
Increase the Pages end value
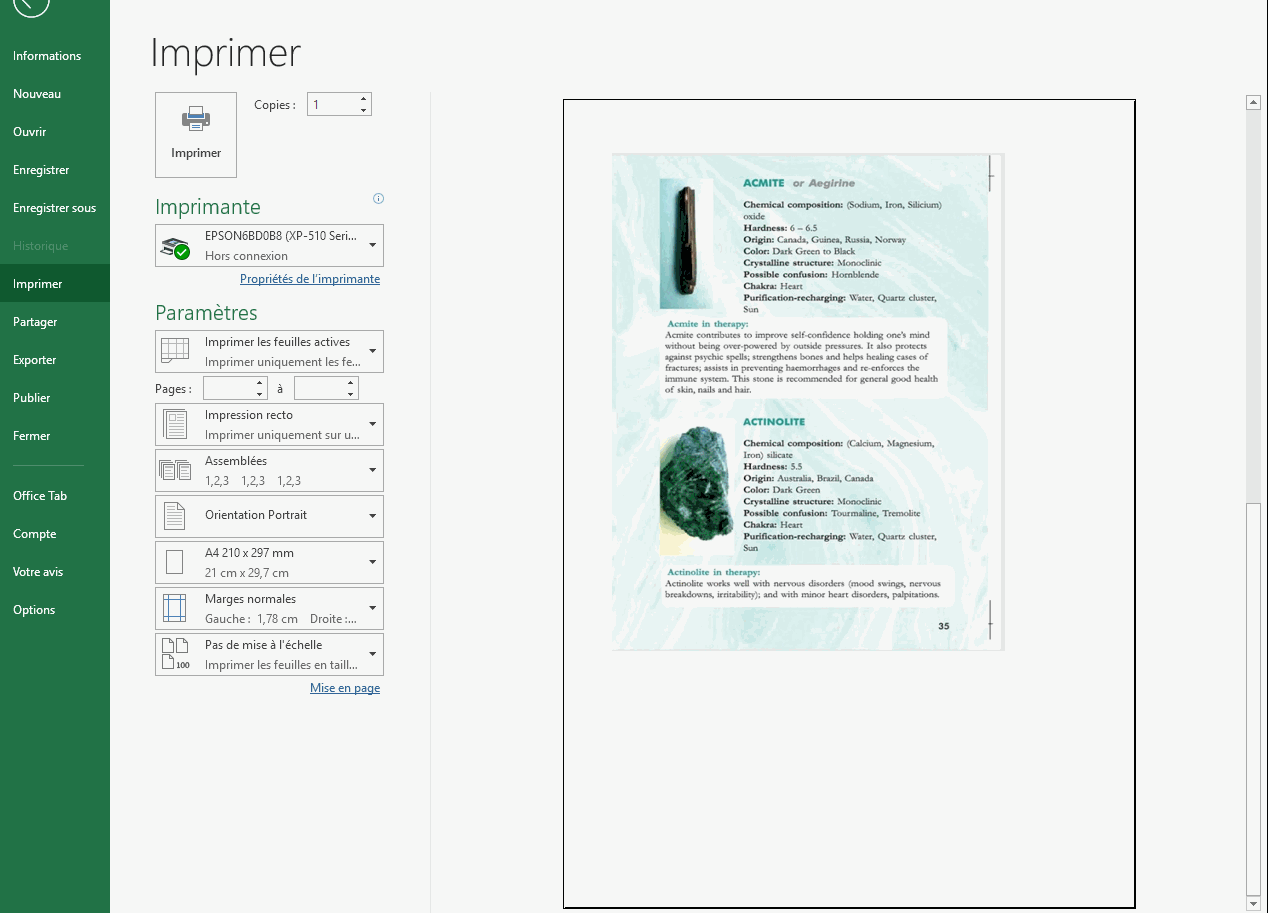pos(351,383)
